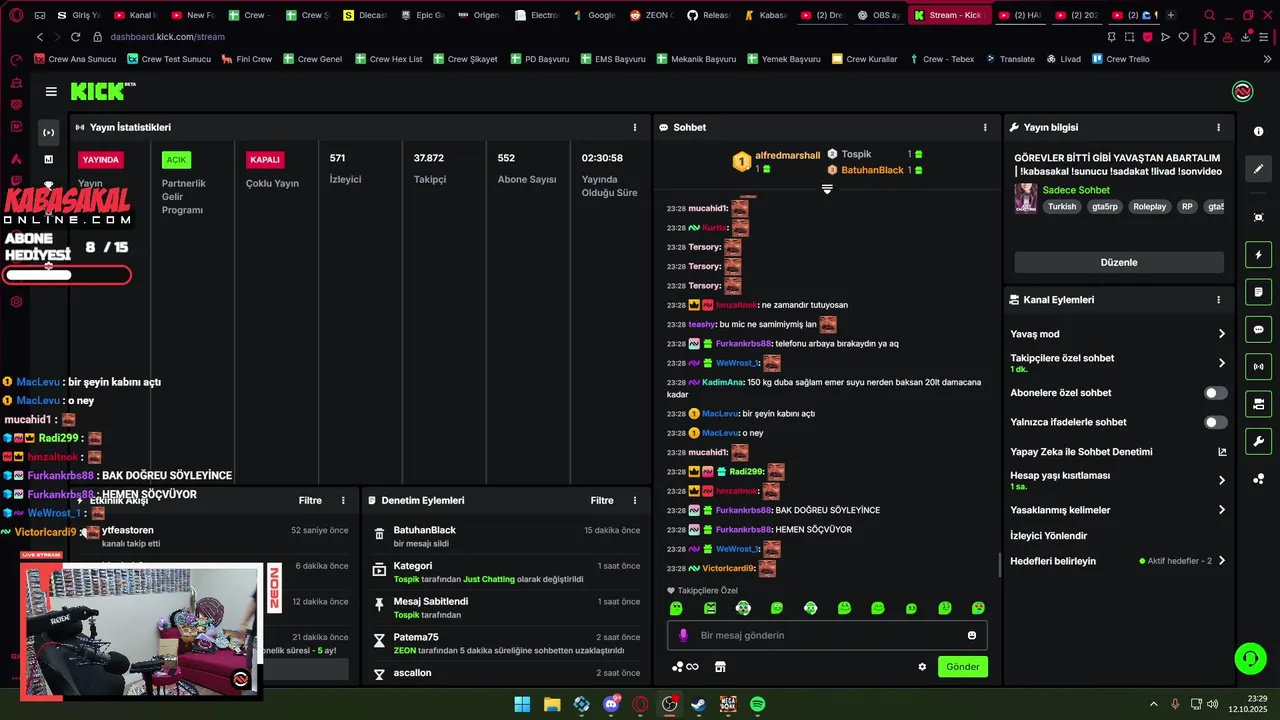Open Steam from the Windows taskbar

698,704
